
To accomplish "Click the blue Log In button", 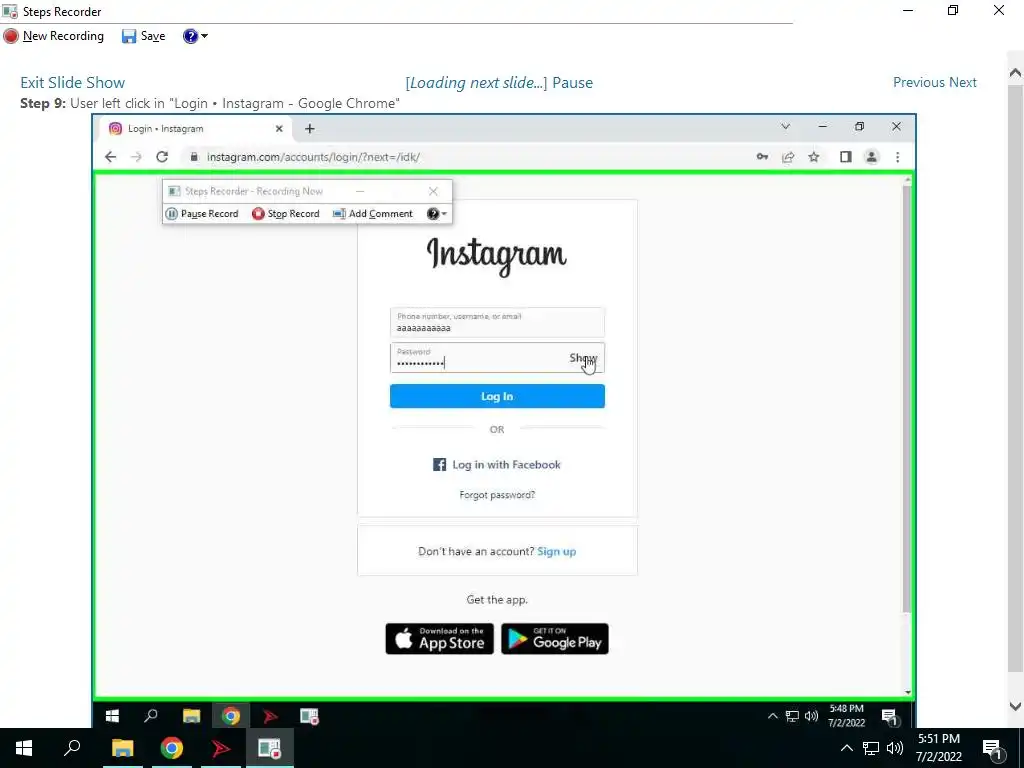I will pos(497,396).
